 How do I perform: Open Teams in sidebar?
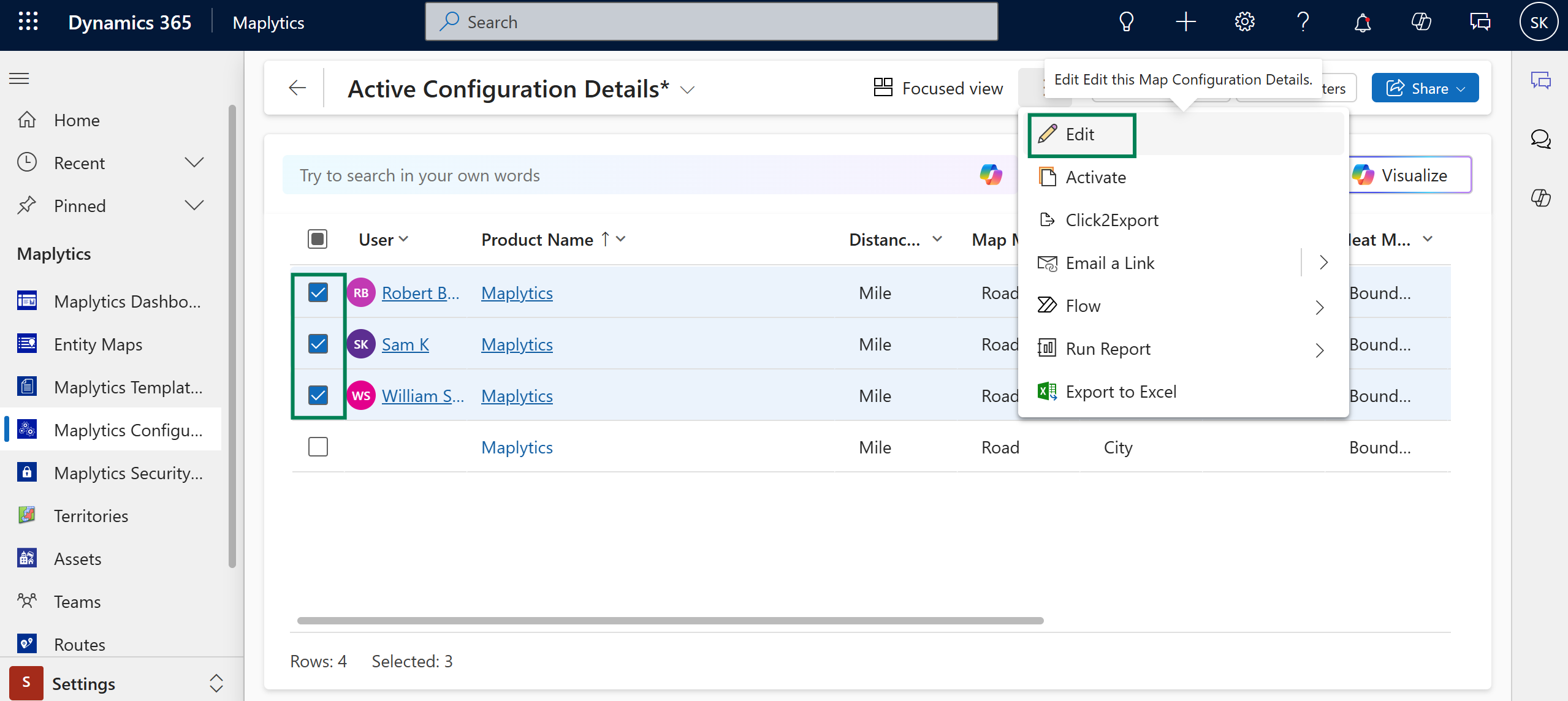click(110, 602)
